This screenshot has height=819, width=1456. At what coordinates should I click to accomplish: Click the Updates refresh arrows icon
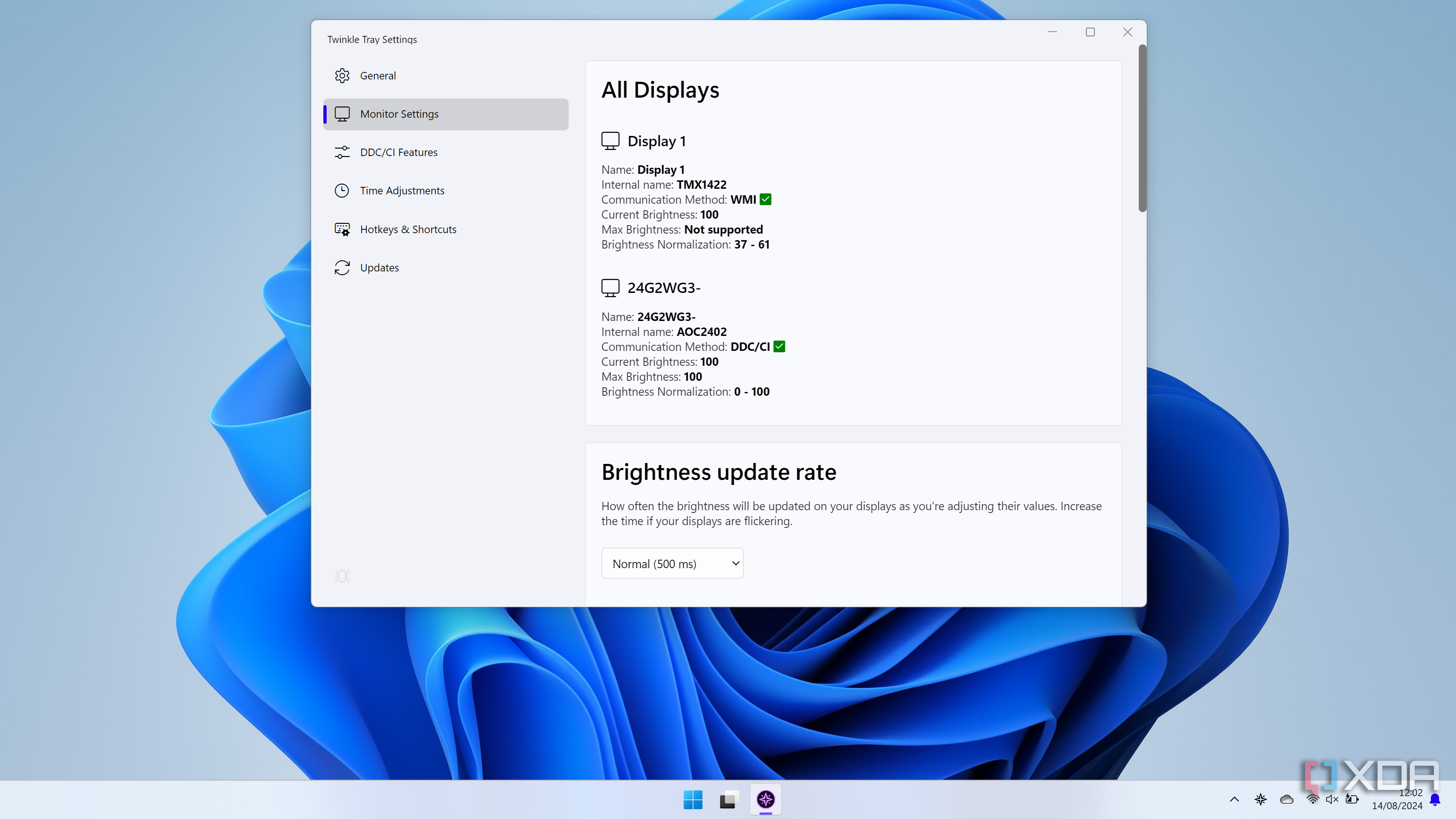(x=342, y=268)
